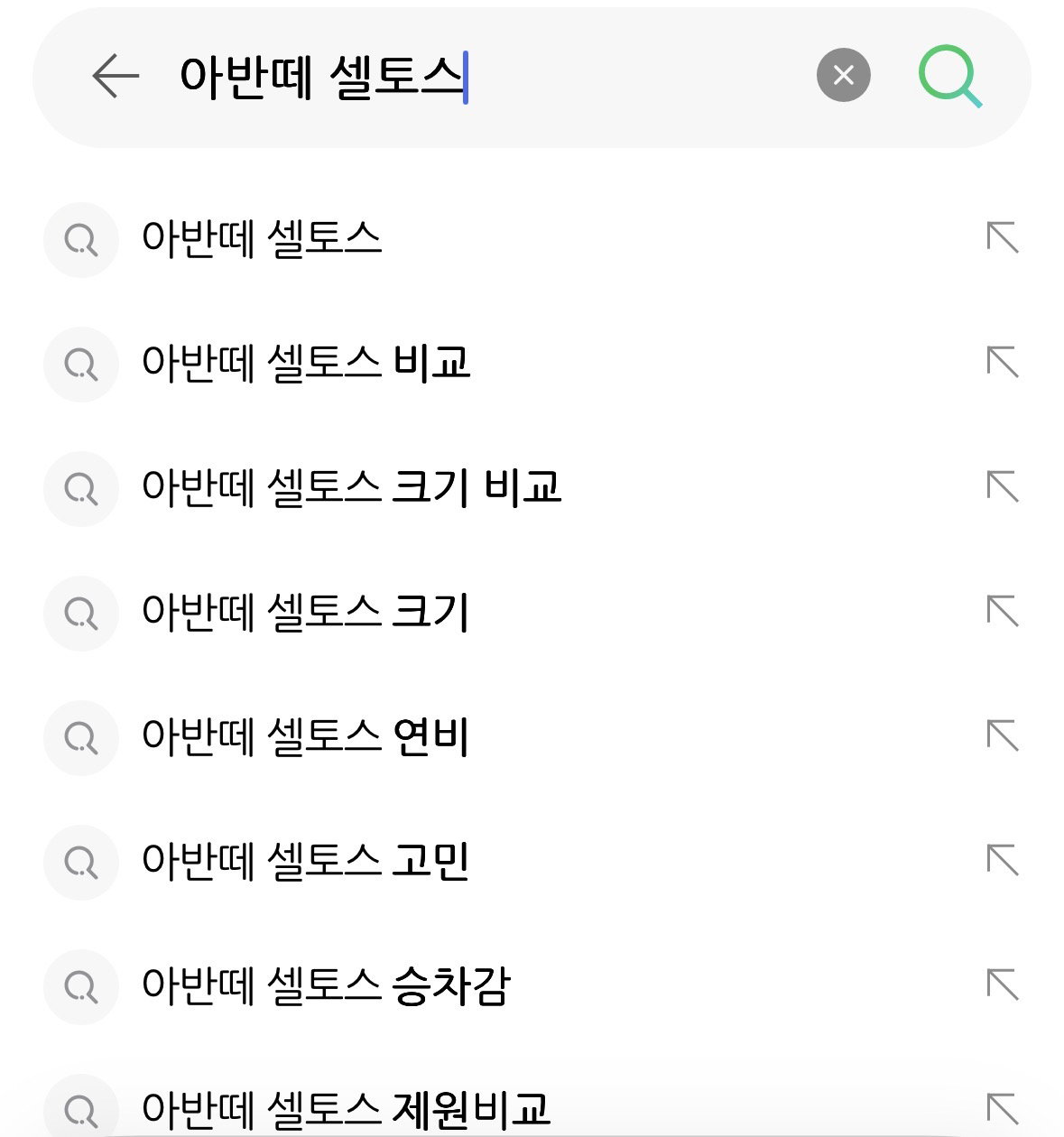Insert 고민 suggestion via its arrow icon
1064x1137 pixels.
click(1002, 861)
